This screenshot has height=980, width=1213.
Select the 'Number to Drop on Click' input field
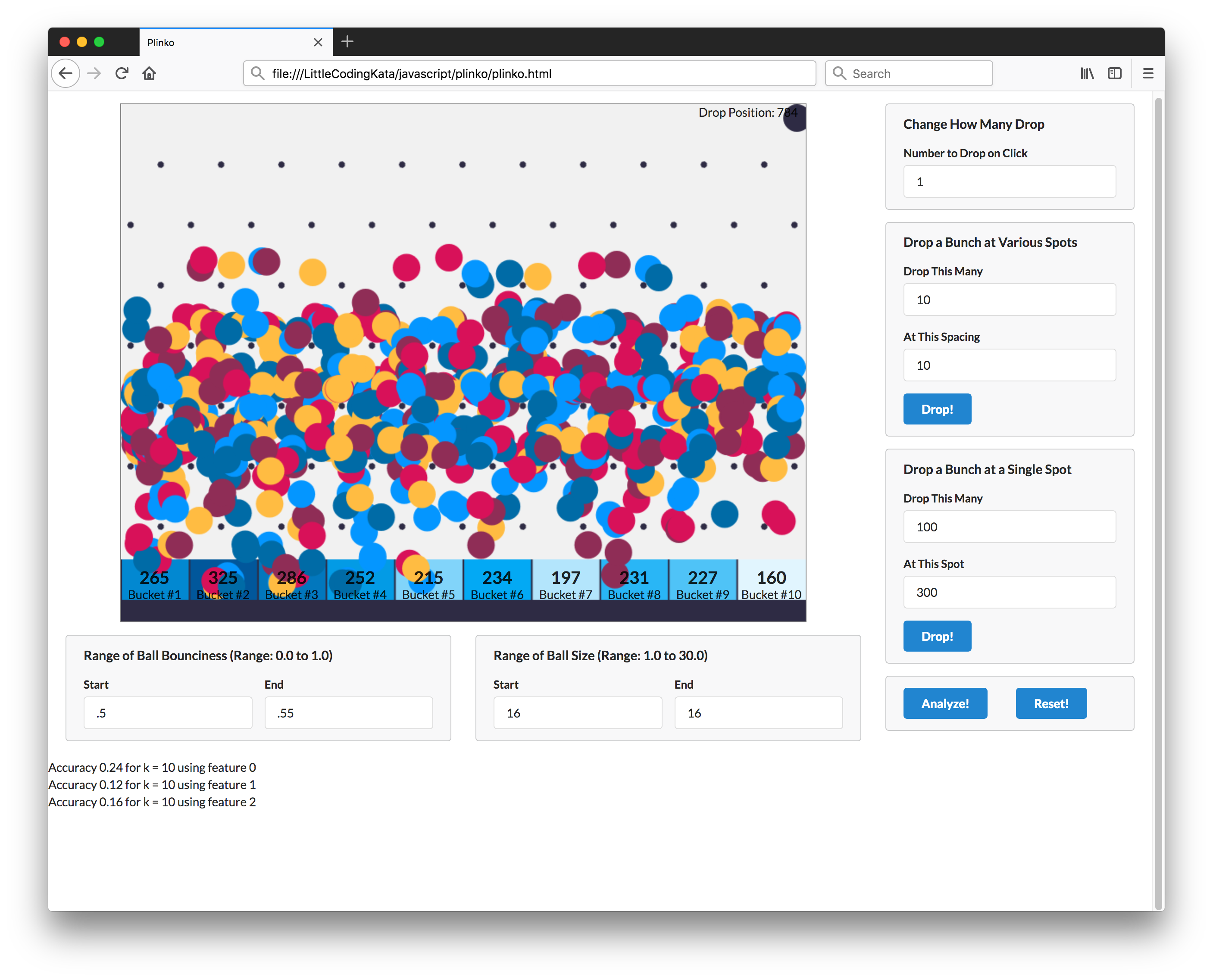pyautogui.click(x=1008, y=182)
